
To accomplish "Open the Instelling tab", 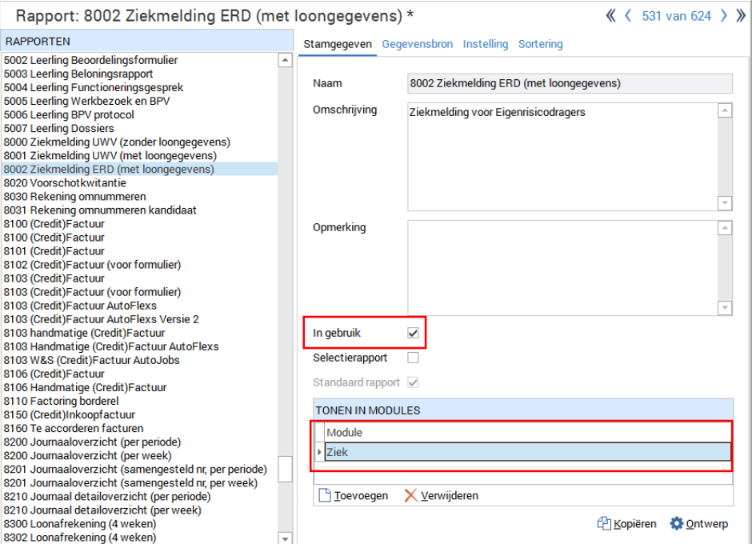I will pyautogui.click(x=484, y=44).
